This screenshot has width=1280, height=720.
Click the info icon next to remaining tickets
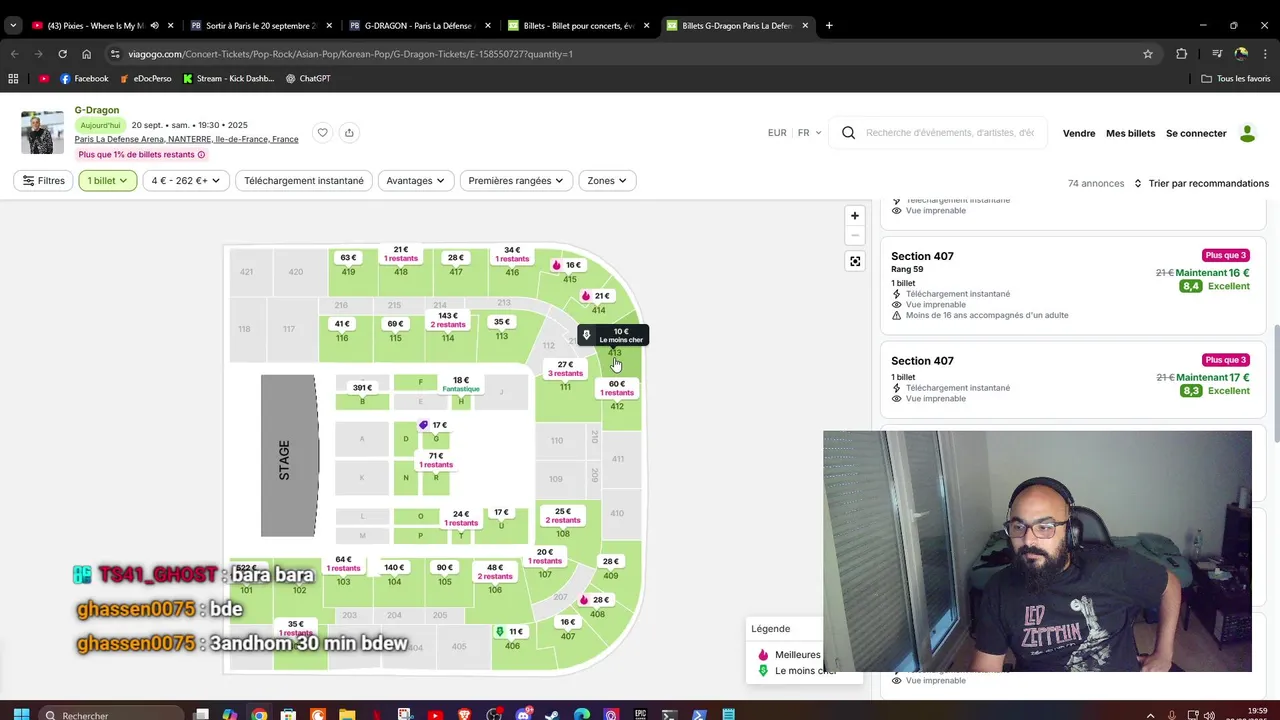click(201, 155)
